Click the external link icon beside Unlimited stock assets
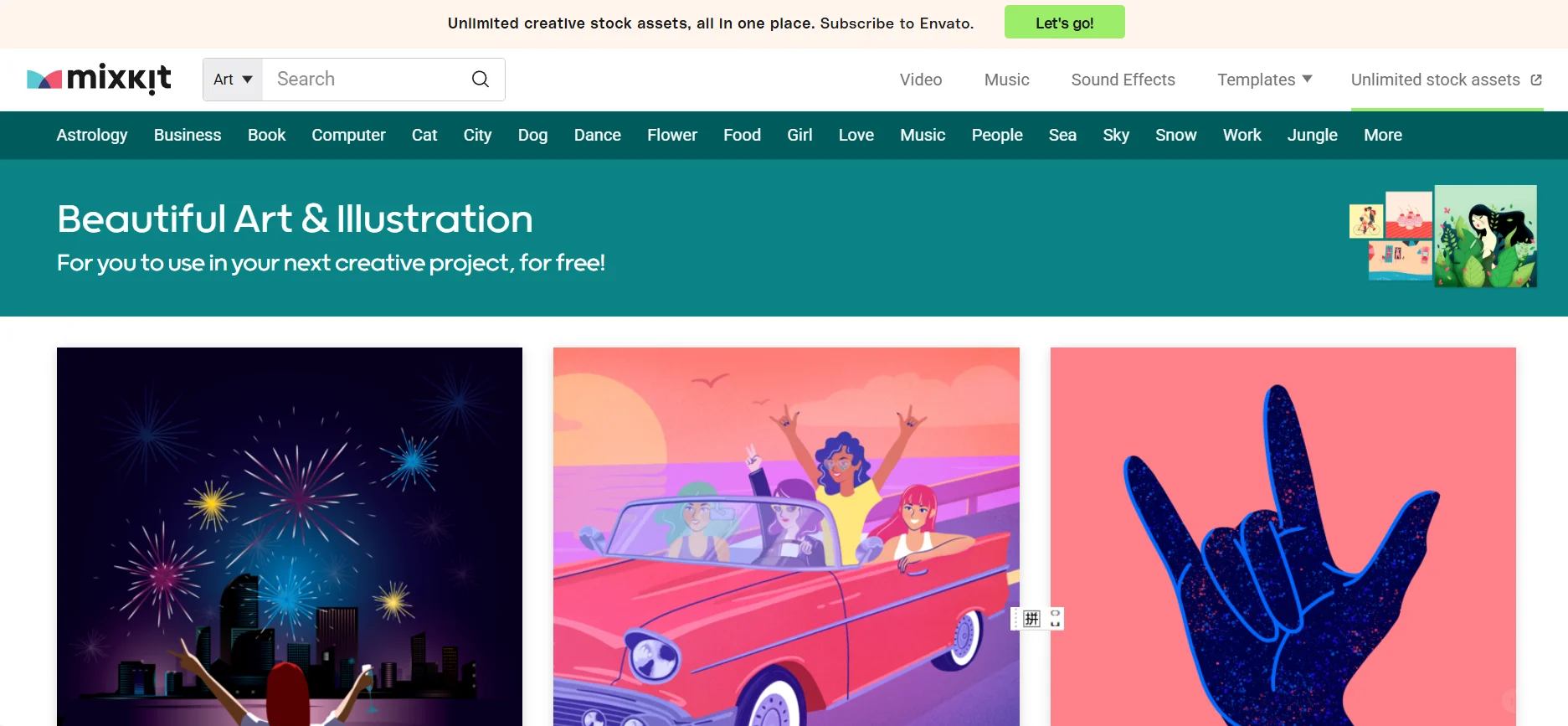Image resolution: width=1568 pixels, height=726 pixels. click(1536, 80)
